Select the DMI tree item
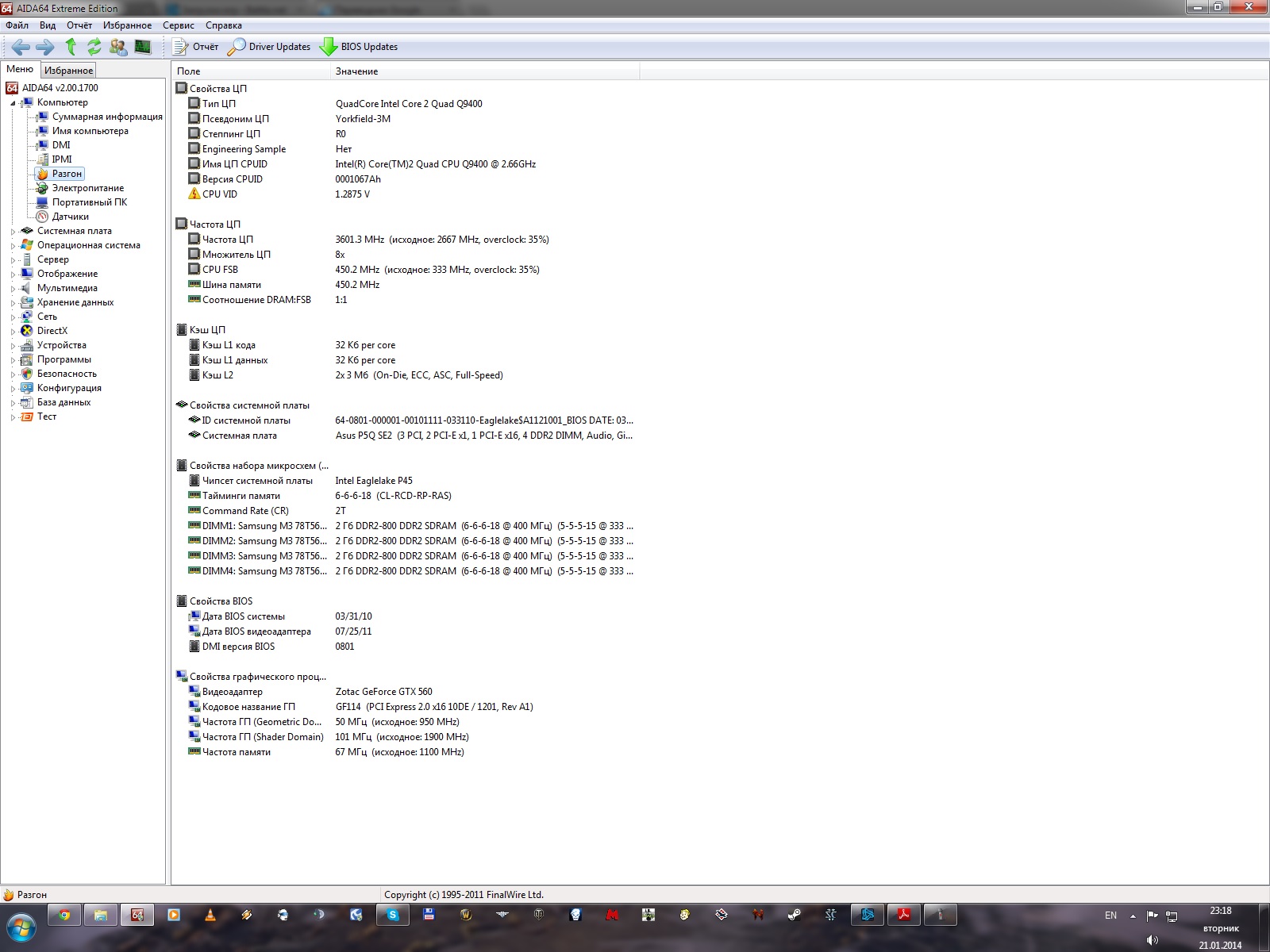This screenshot has width=1270, height=952. pos(61,145)
